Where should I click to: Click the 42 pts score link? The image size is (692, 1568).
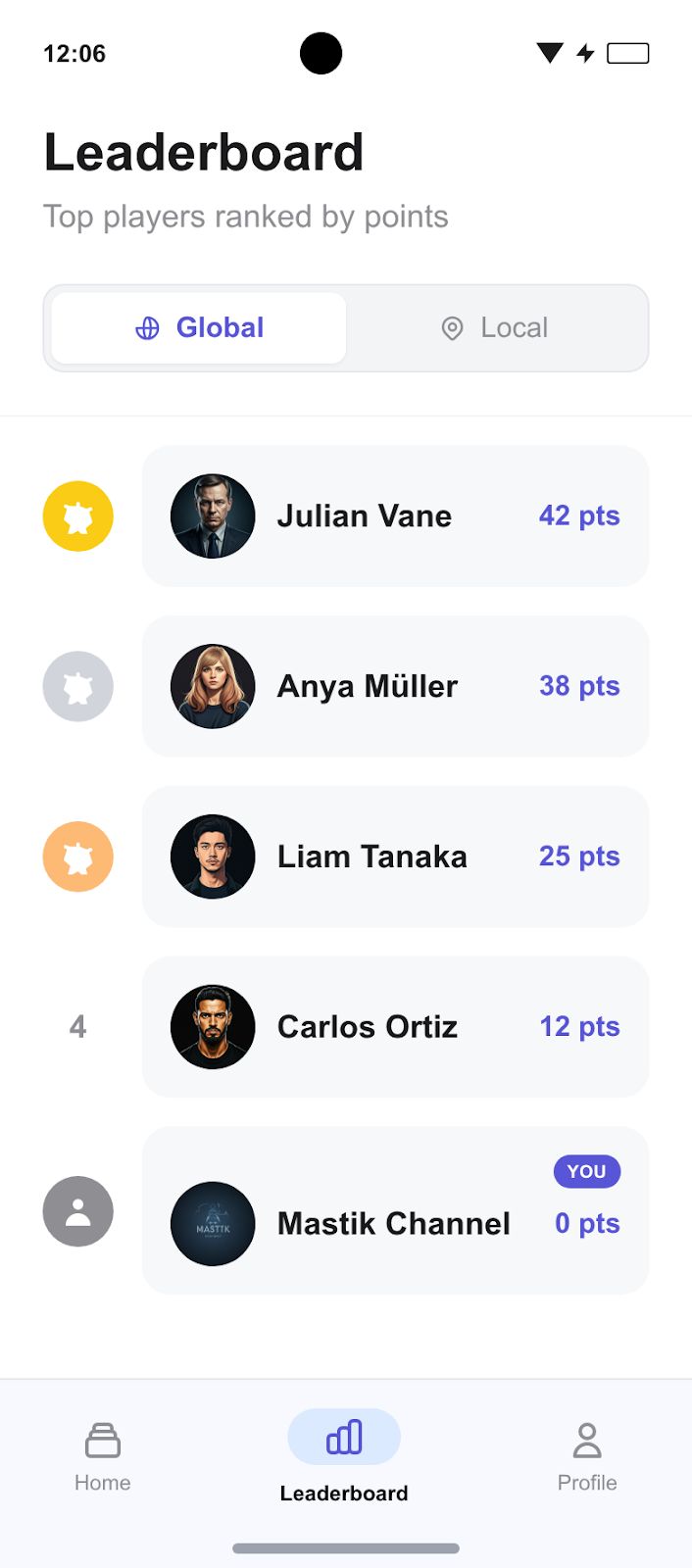point(579,515)
